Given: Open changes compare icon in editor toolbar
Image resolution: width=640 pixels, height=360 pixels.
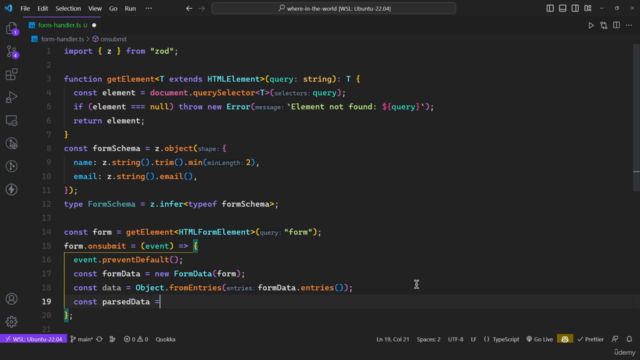Looking at the screenshot, I should 604,25.
